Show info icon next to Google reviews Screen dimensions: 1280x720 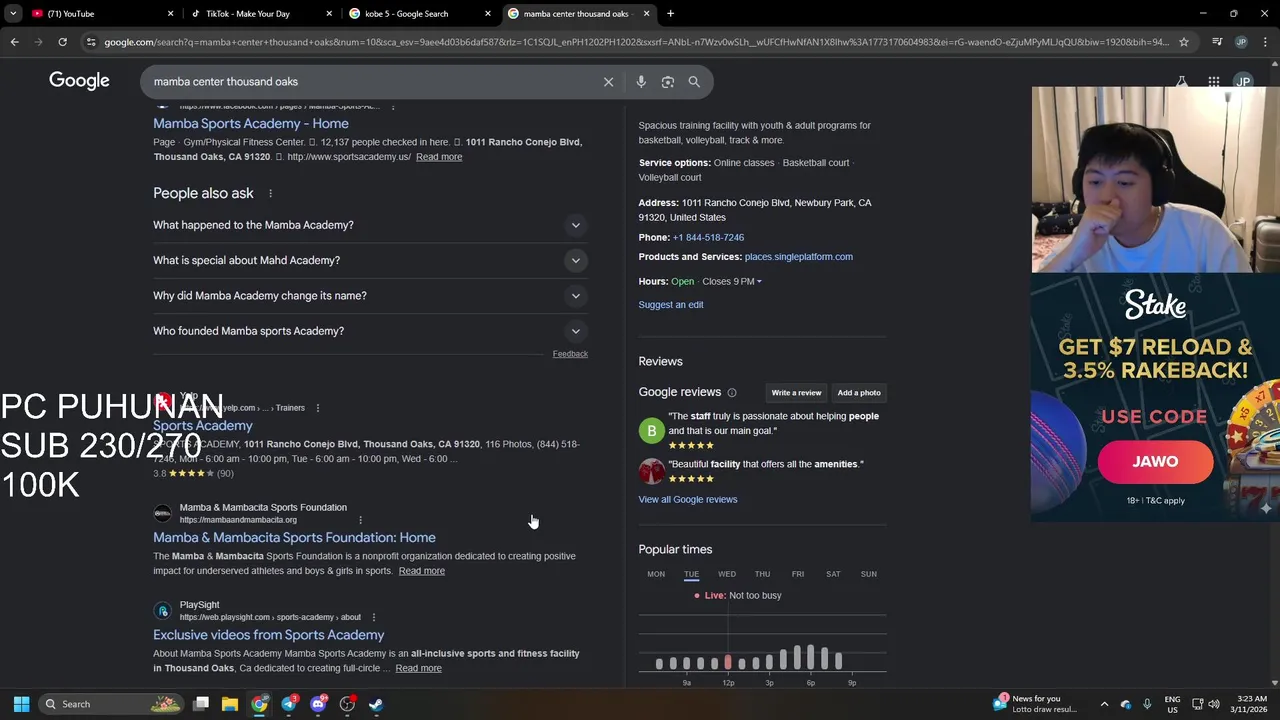[x=731, y=393]
